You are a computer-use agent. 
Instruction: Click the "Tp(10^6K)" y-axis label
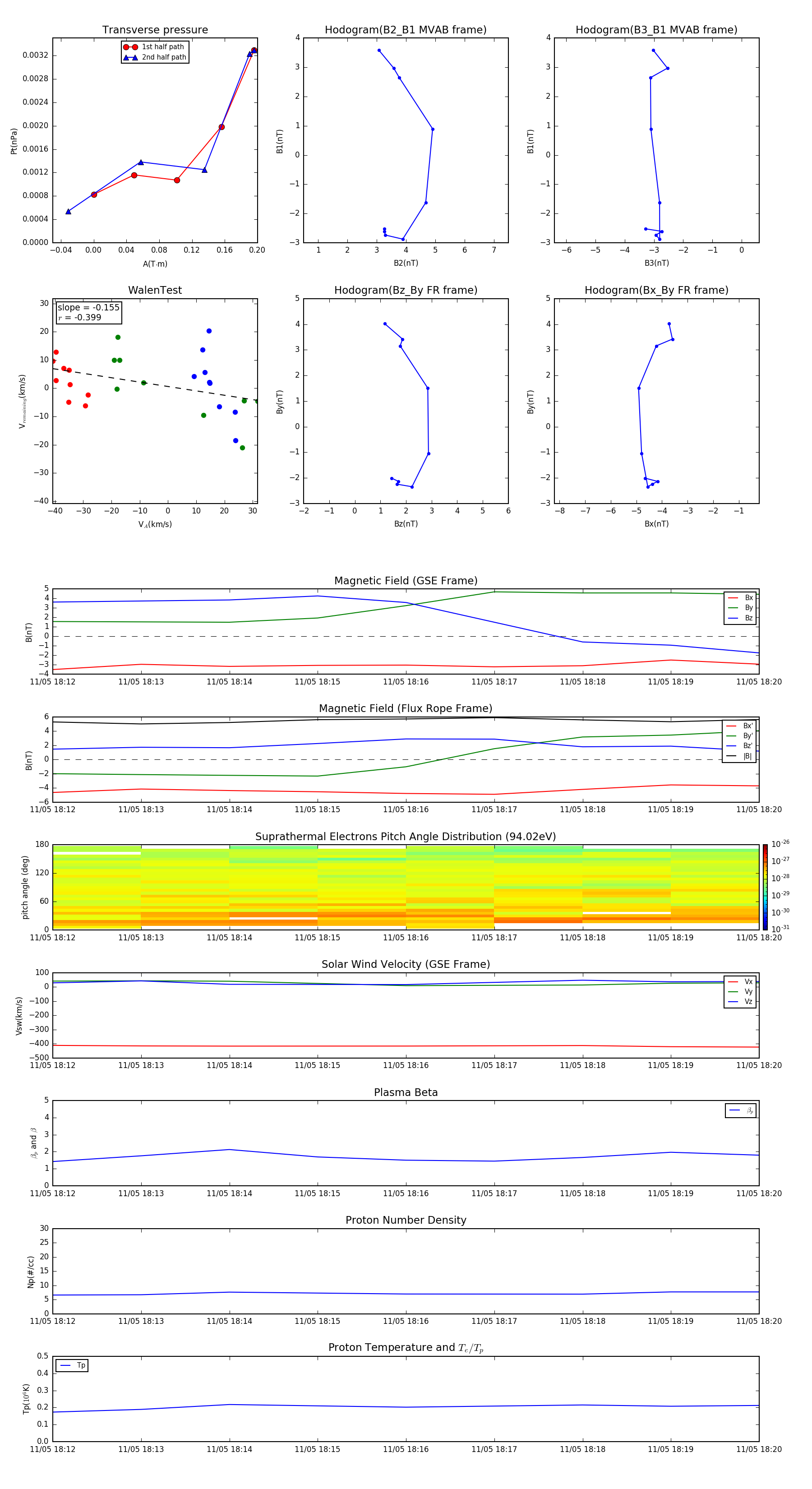tap(26, 1399)
